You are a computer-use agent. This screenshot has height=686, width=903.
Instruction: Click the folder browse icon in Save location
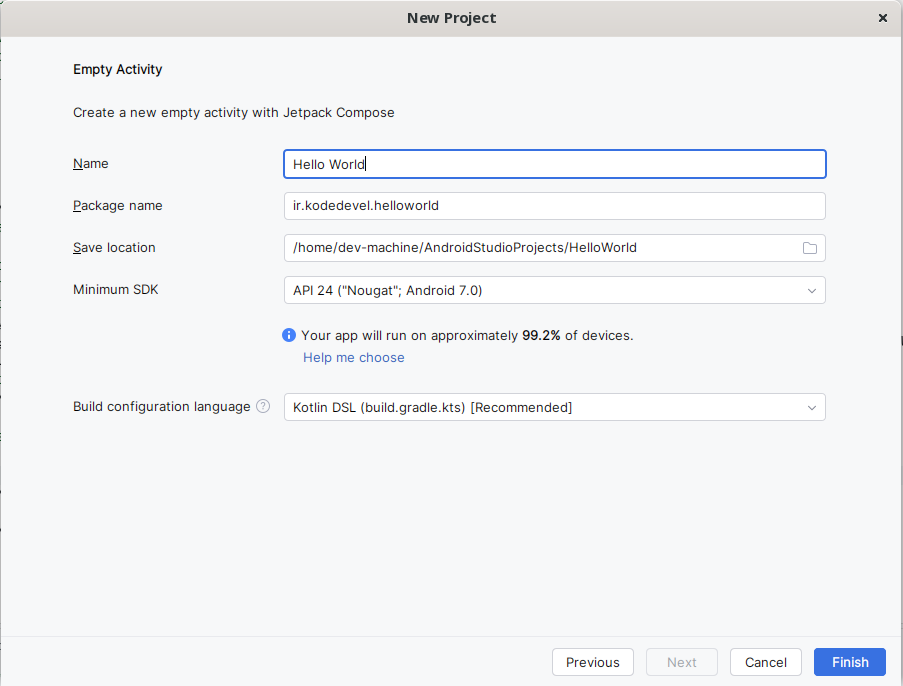click(x=810, y=248)
